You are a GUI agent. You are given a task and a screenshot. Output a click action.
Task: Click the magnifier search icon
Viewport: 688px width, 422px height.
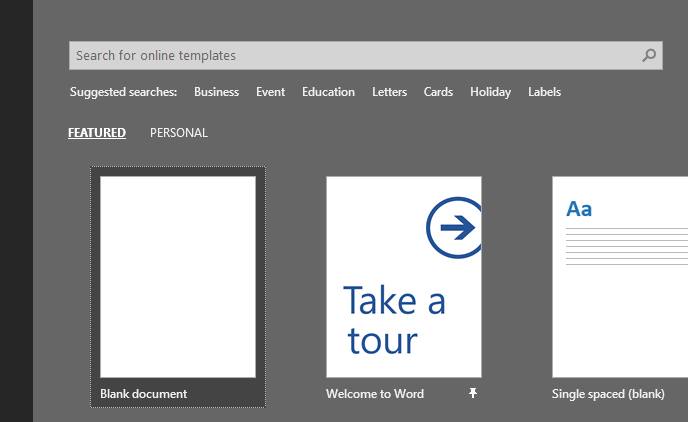(649, 55)
